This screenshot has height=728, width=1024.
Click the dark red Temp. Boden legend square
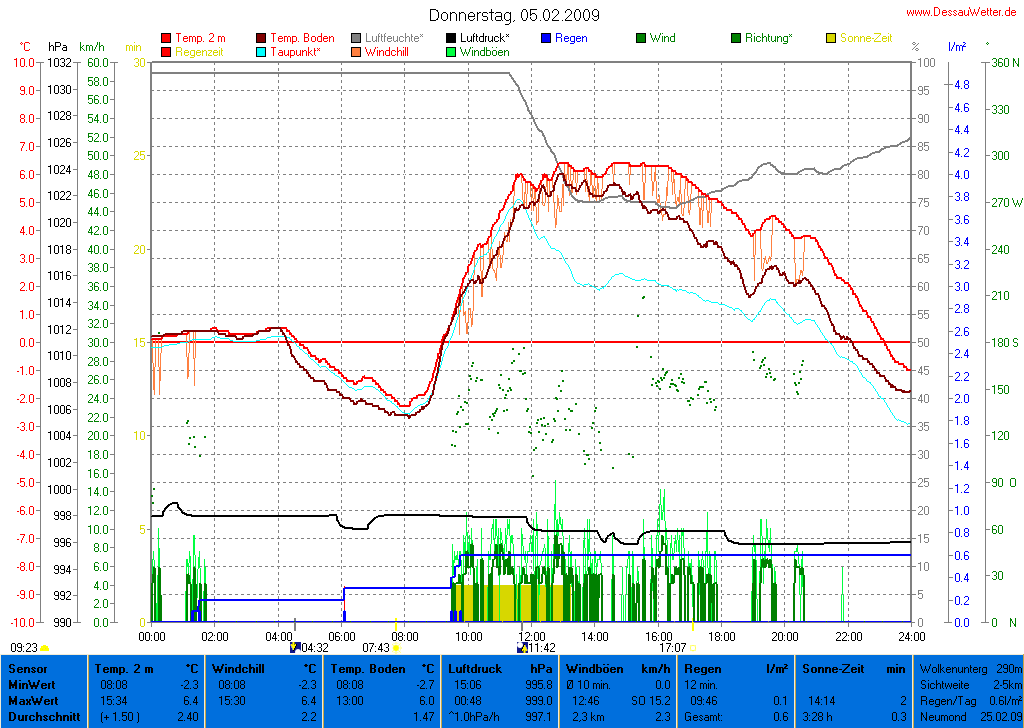[262, 38]
